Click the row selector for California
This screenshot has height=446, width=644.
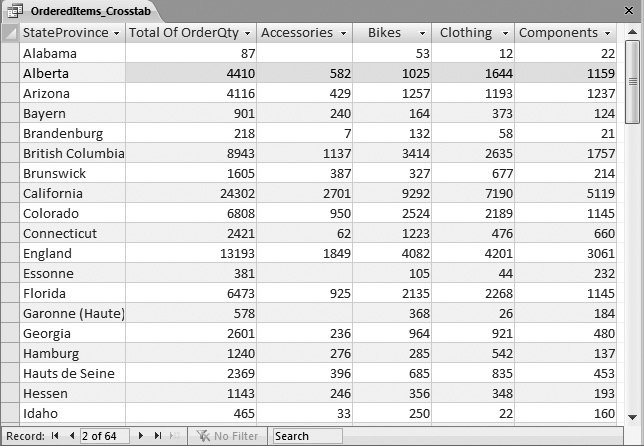point(10,193)
